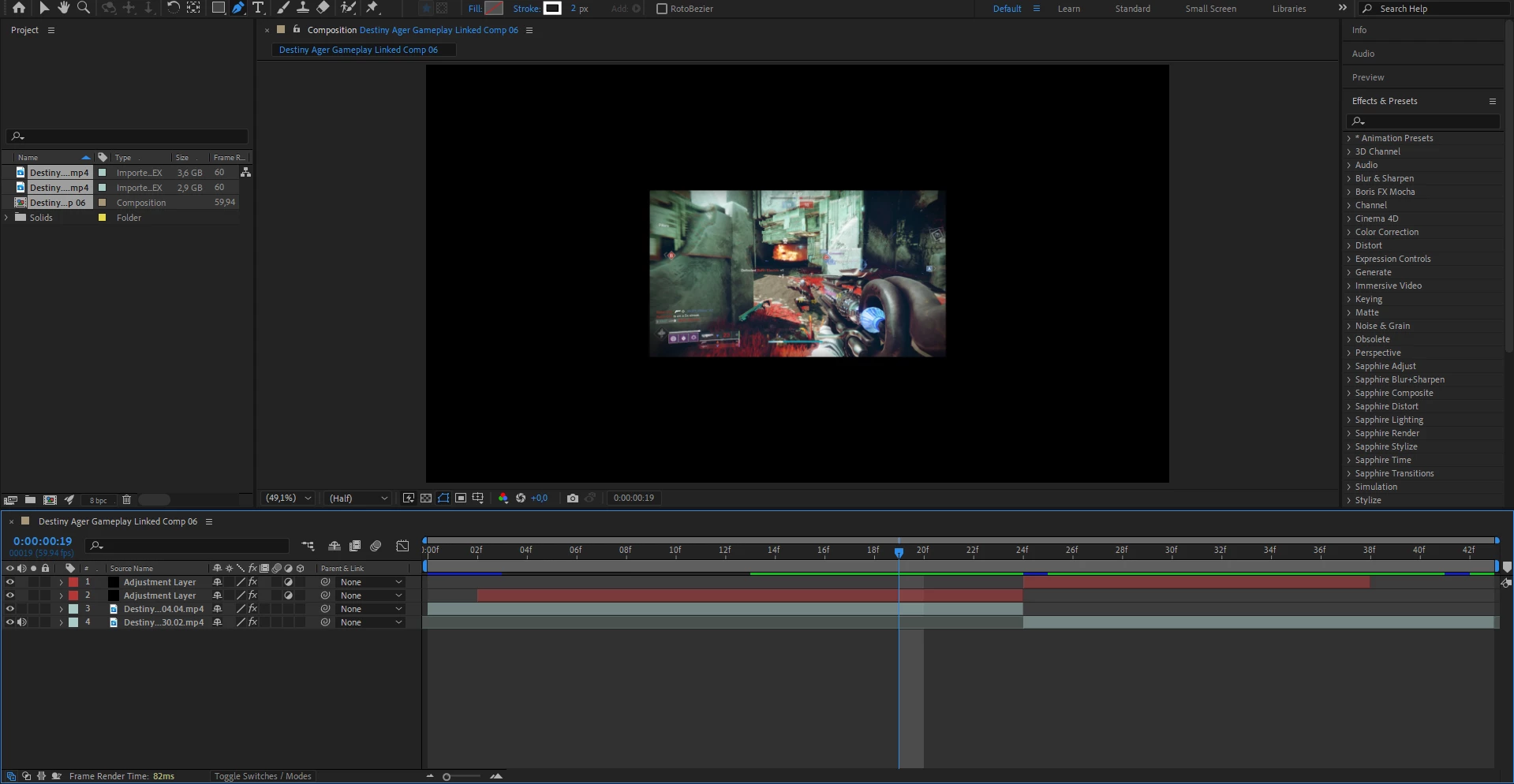Select the Rectangle shape tool
Screen dimensions: 1514x784
pyautogui.click(x=219, y=8)
